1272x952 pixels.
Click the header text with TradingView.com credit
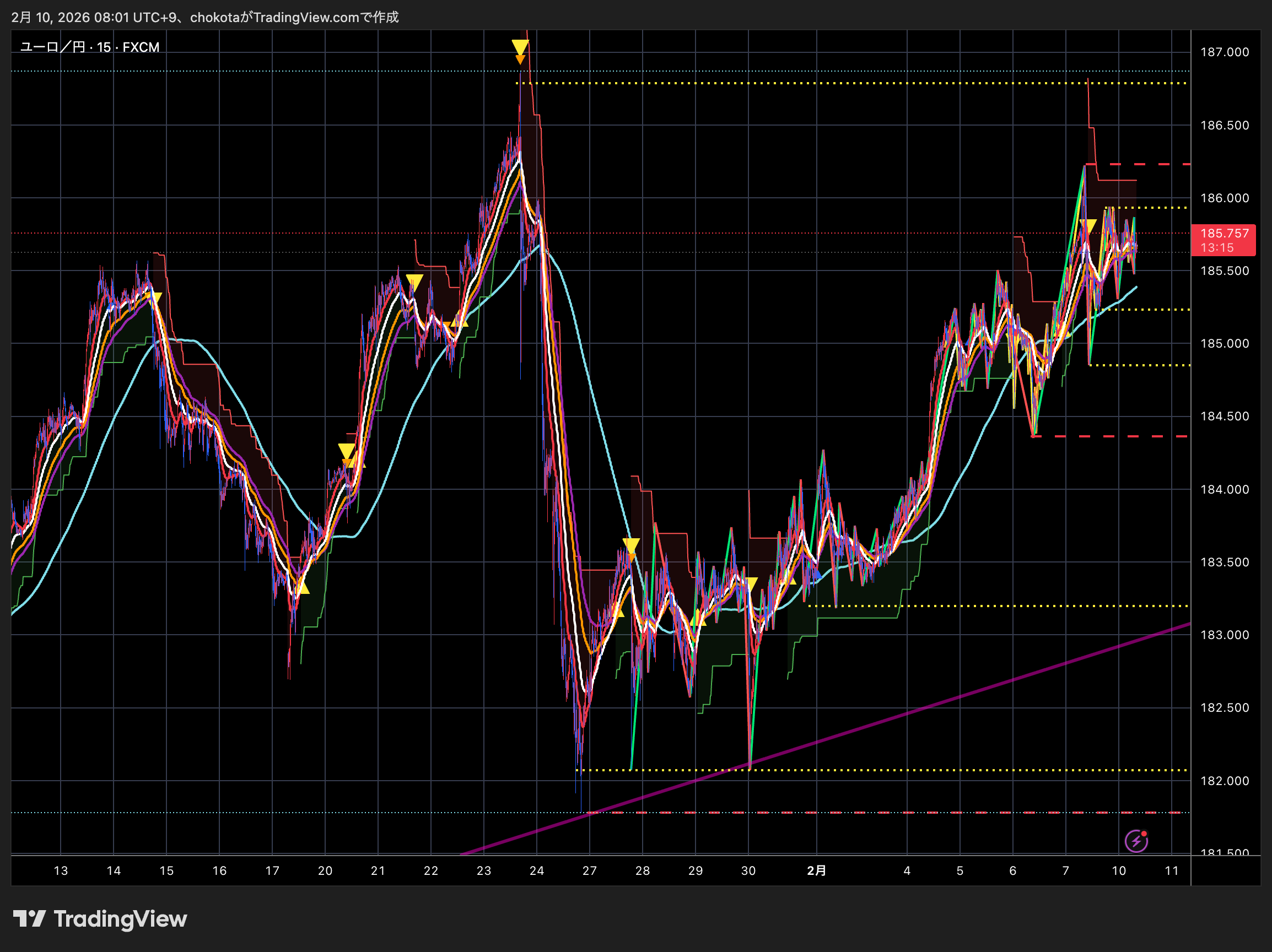pyautogui.click(x=204, y=17)
